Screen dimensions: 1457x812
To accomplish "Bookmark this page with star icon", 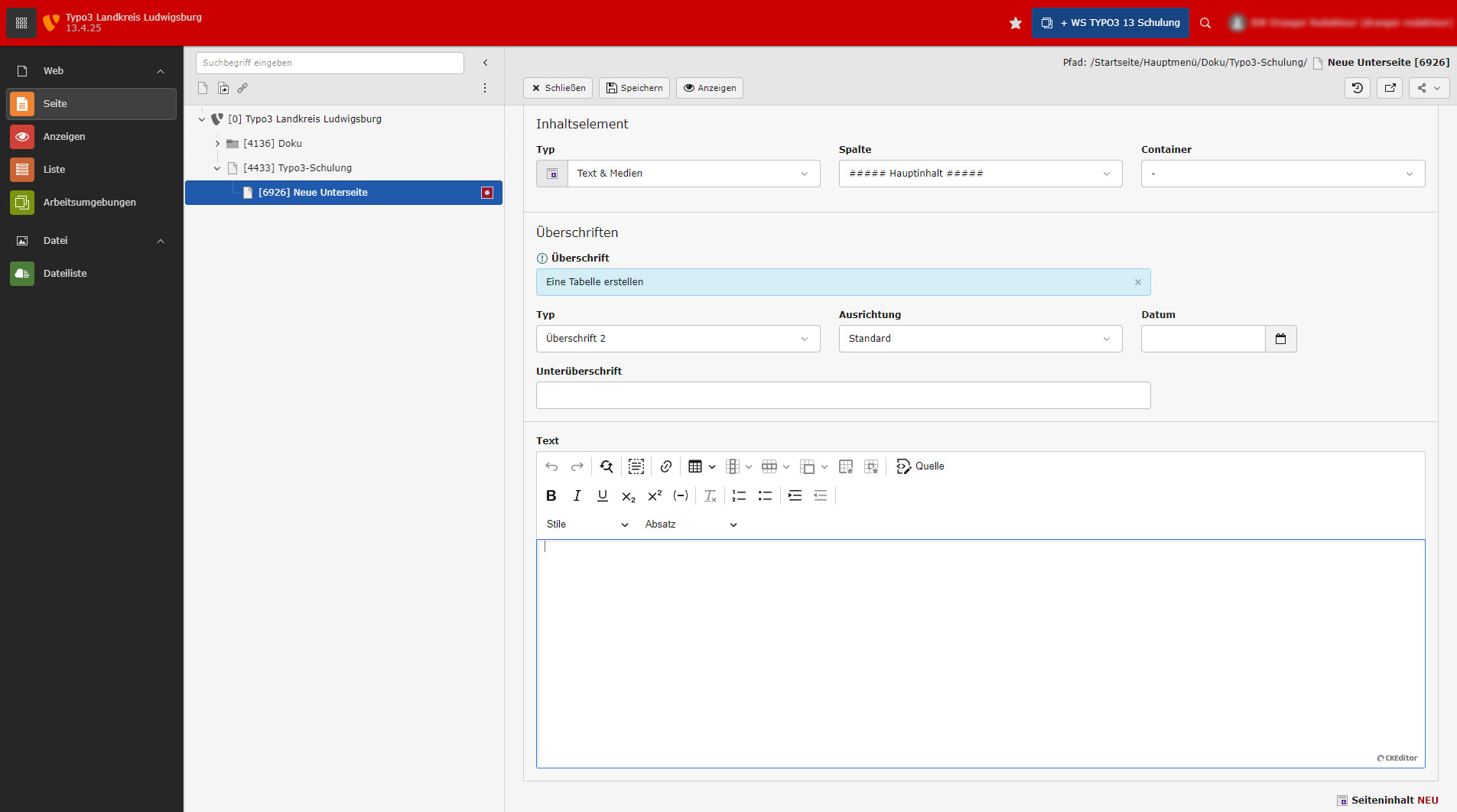I will (1016, 23).
